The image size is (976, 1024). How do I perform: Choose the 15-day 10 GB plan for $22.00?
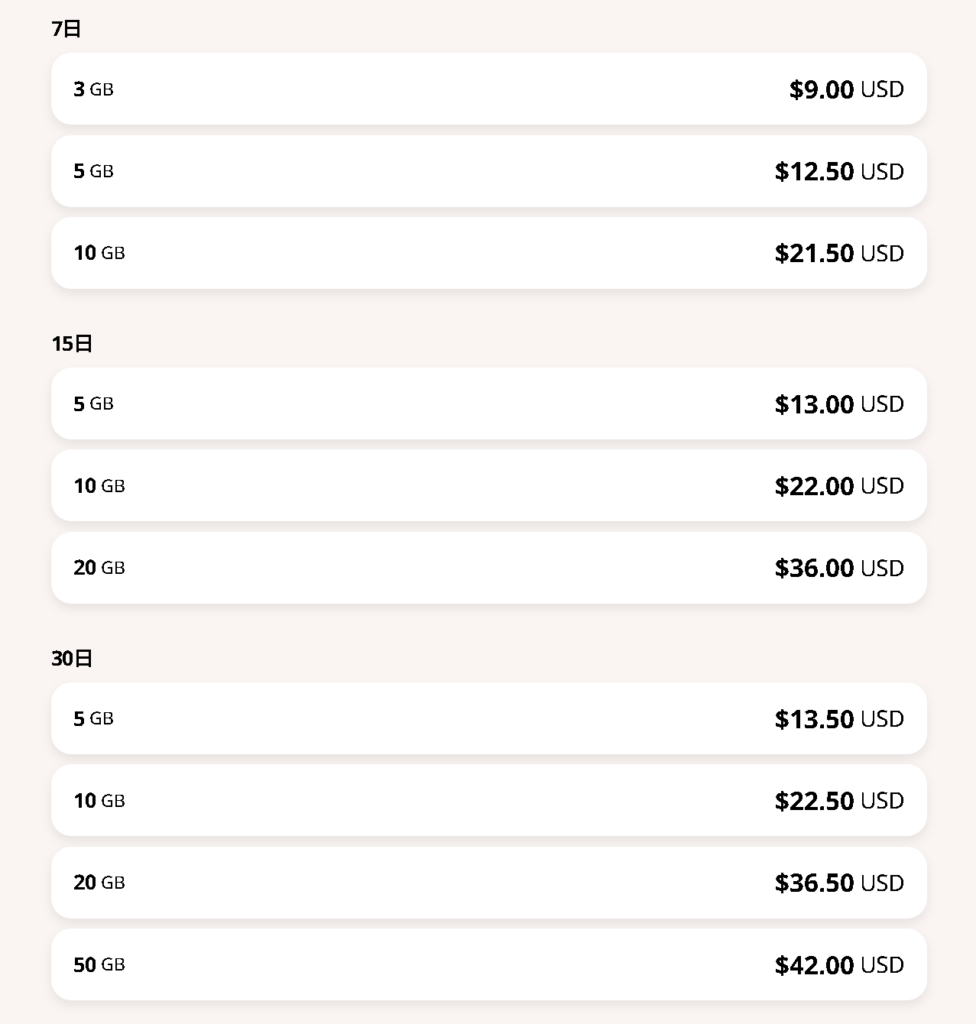[x=489, y=485]
